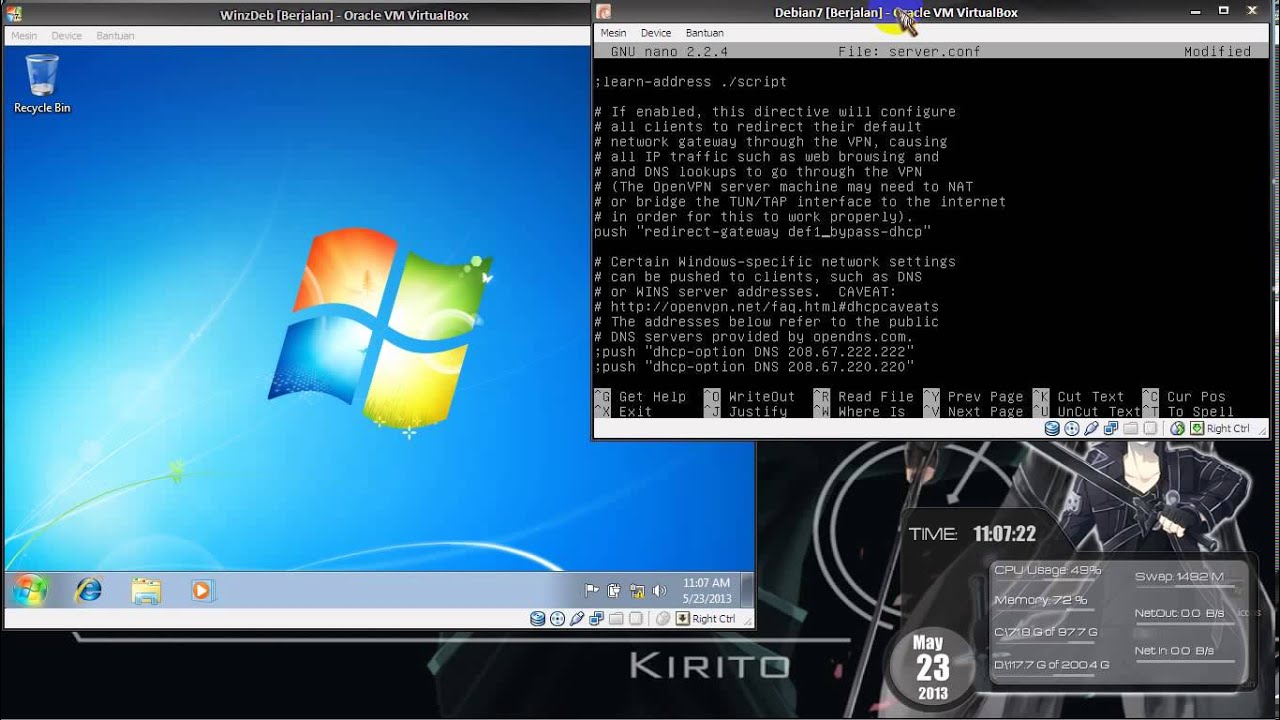Viewport: 1280px width, 720px height.
Task: Open Recycle Bin in WinzDeb desktop
Action: pyautogui.click(x=42, y=84)
